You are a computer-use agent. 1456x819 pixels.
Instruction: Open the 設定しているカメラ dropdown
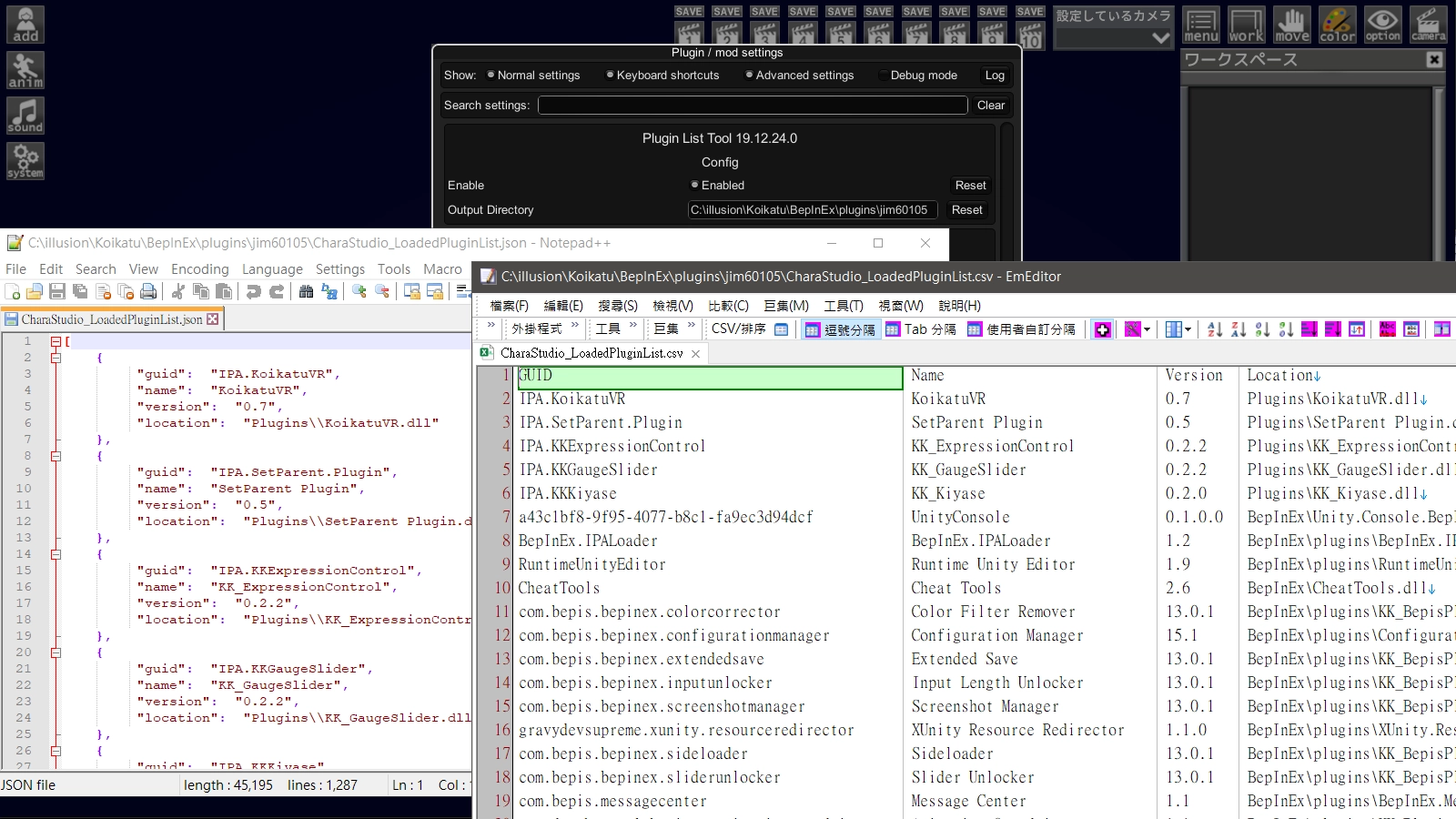[x=1114, y=38]
